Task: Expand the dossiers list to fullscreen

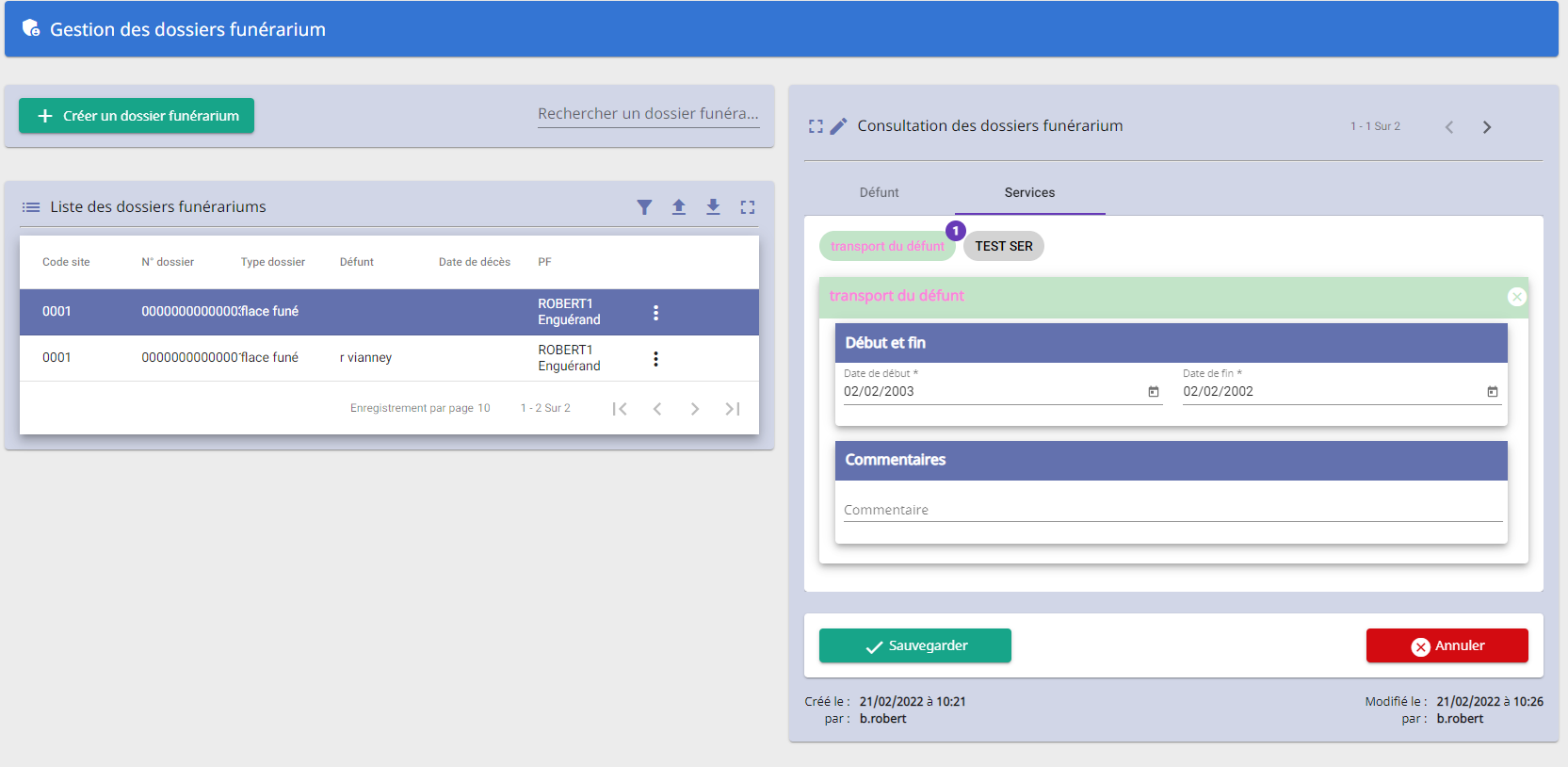Action: (x=748, y=207)
